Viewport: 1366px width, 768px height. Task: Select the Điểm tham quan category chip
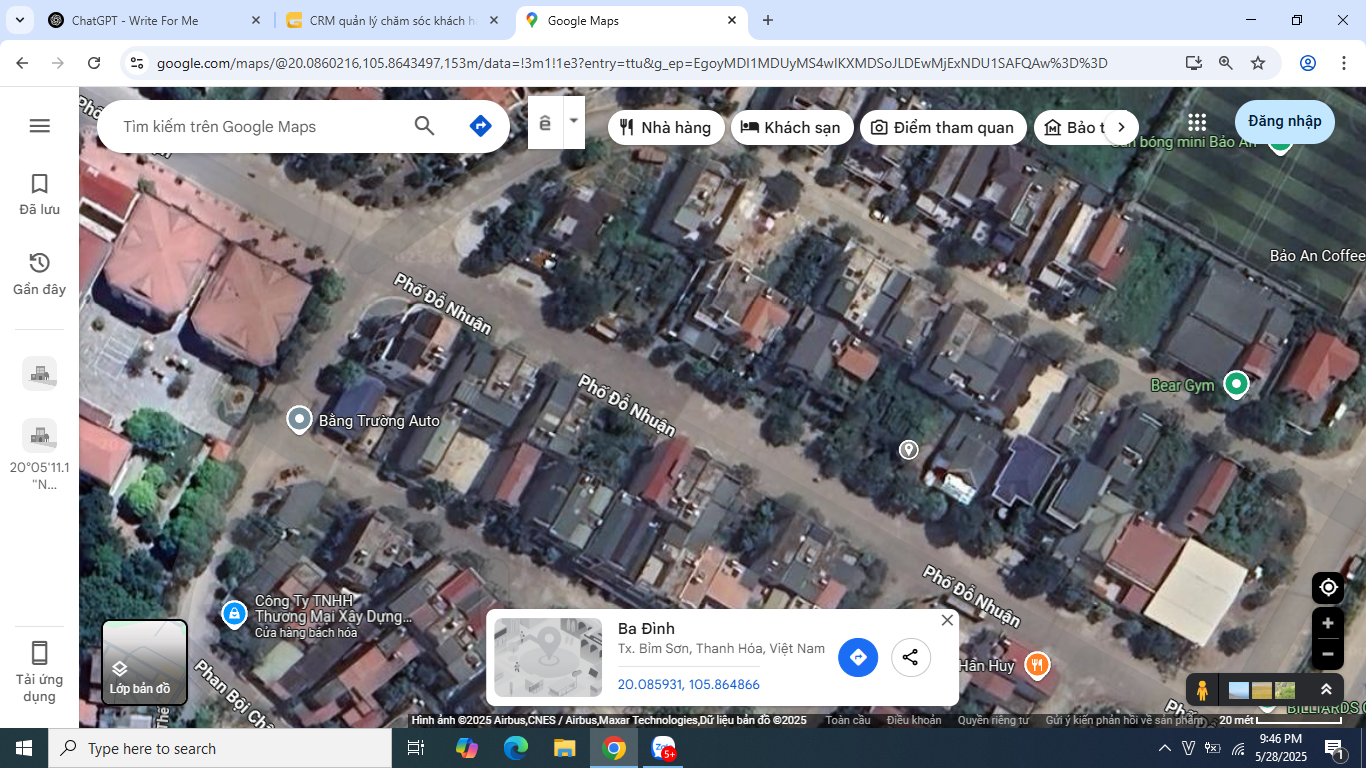[943, 127]
